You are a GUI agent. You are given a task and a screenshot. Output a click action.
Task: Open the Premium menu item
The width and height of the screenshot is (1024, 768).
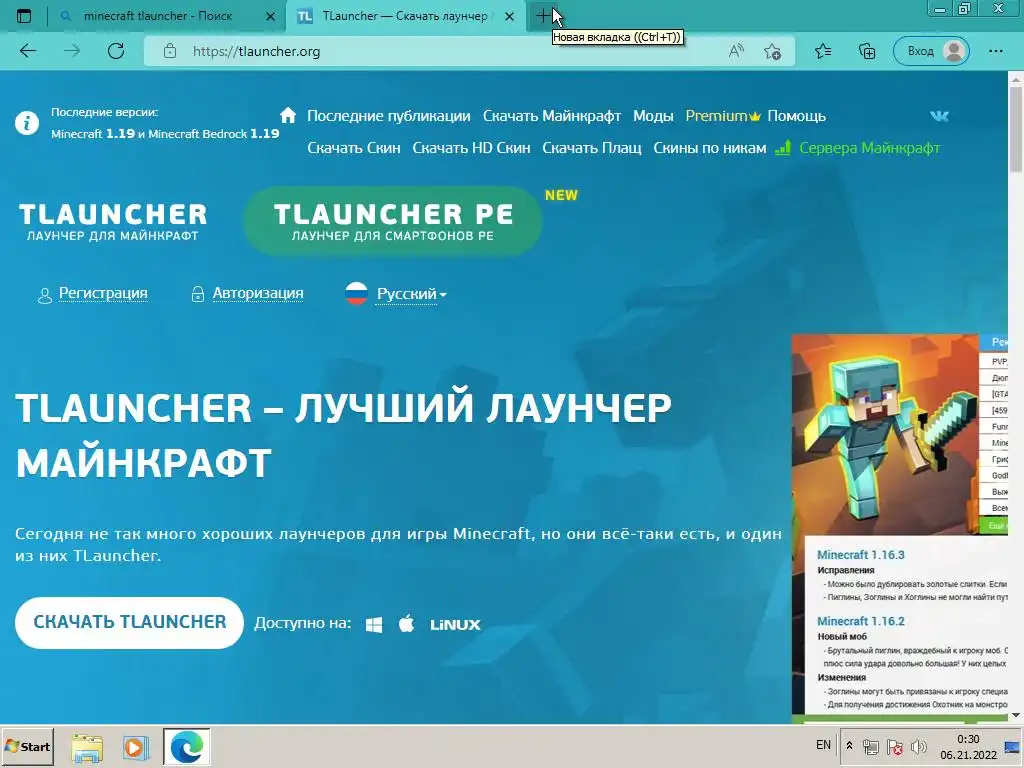pos(723,116)
